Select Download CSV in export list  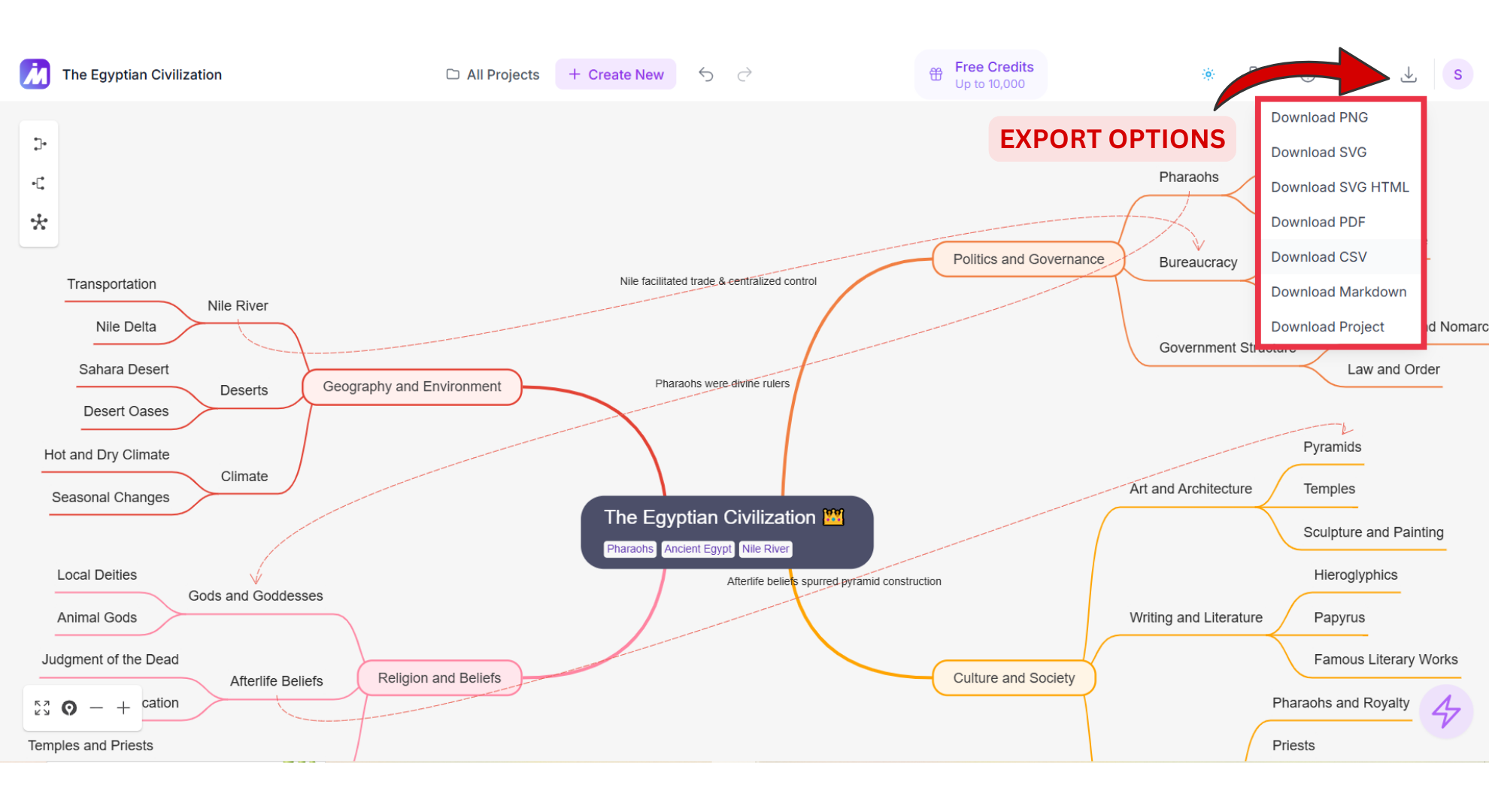(1318, 257)
